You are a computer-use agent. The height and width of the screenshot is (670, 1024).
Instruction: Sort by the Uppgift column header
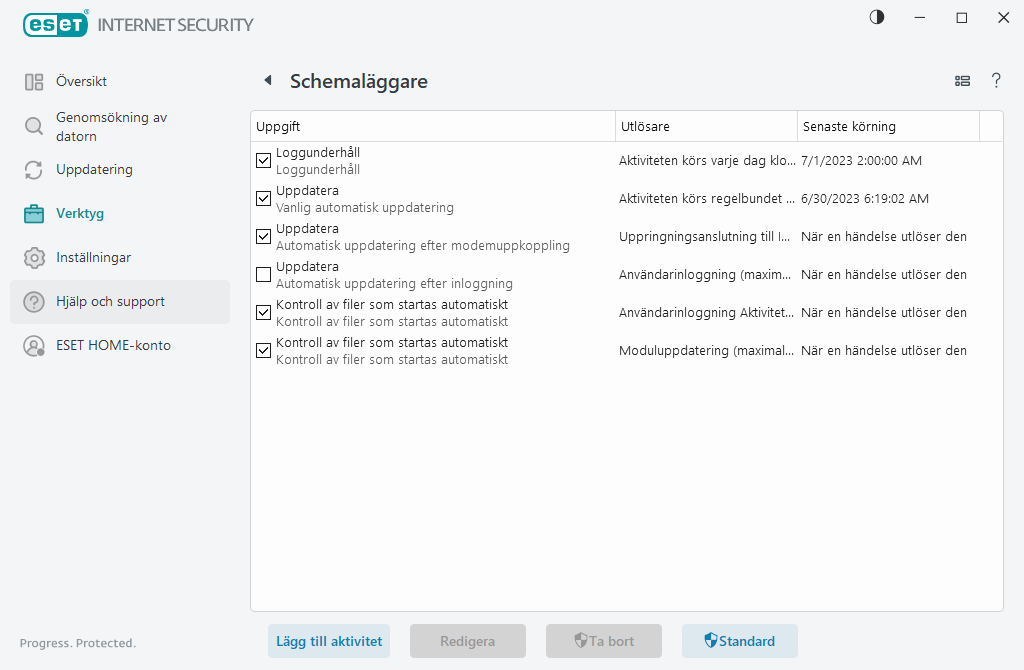(x=432, y=127)
